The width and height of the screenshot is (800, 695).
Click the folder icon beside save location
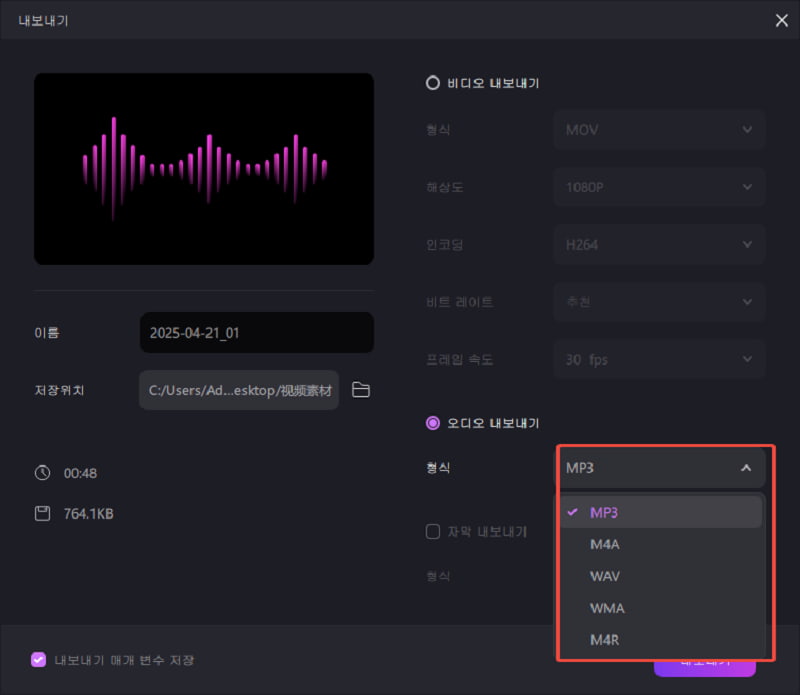coord(361,390)
